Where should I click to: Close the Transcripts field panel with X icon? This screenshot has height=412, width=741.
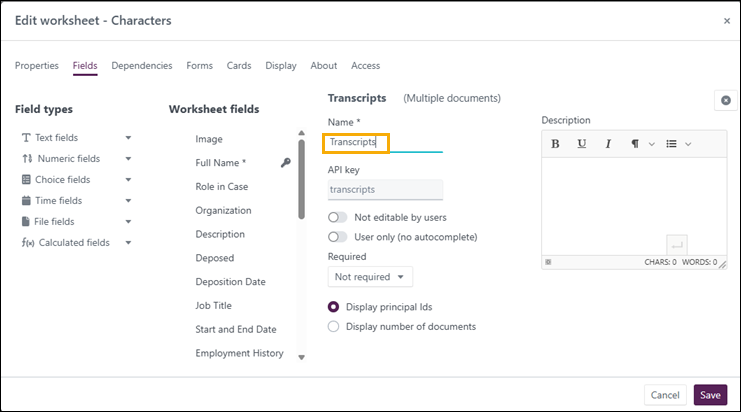(726, 100)
